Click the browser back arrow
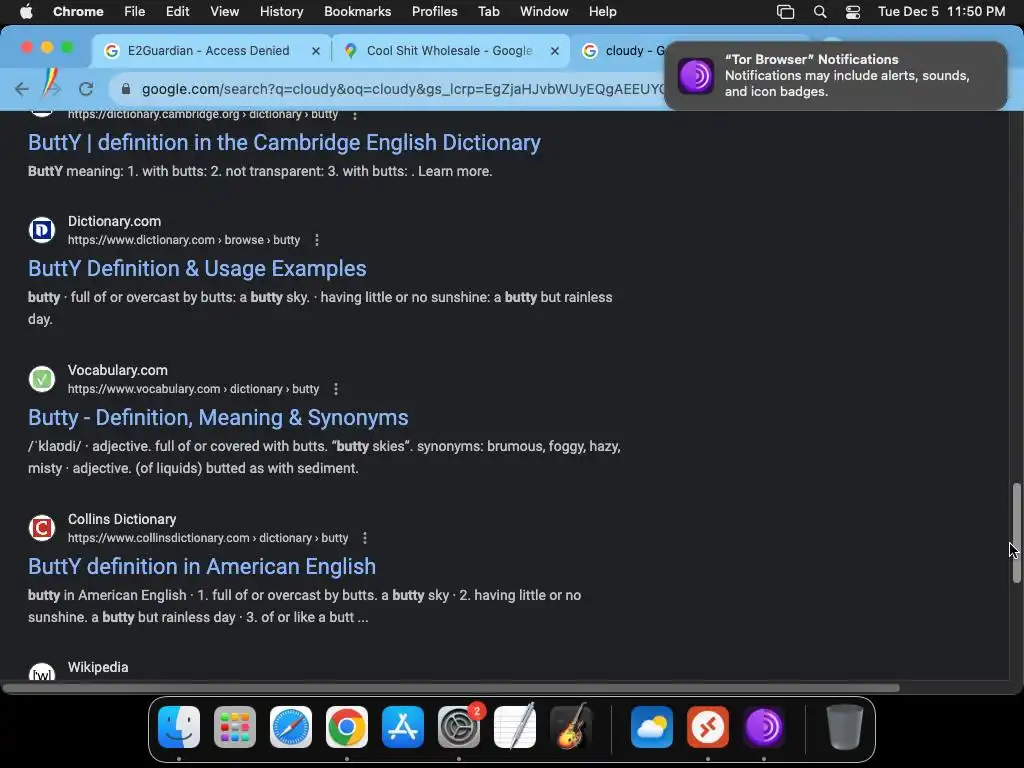The image size is (1024, 768). click(22, 89)
